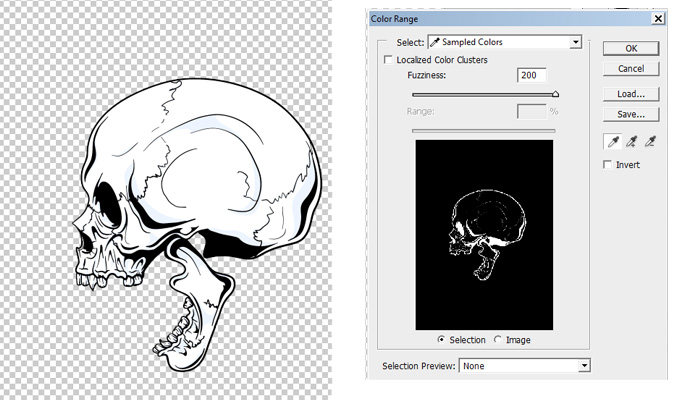Click the Save... button
The width and height of the screenshot is (700, 400).
pos(631,114)
